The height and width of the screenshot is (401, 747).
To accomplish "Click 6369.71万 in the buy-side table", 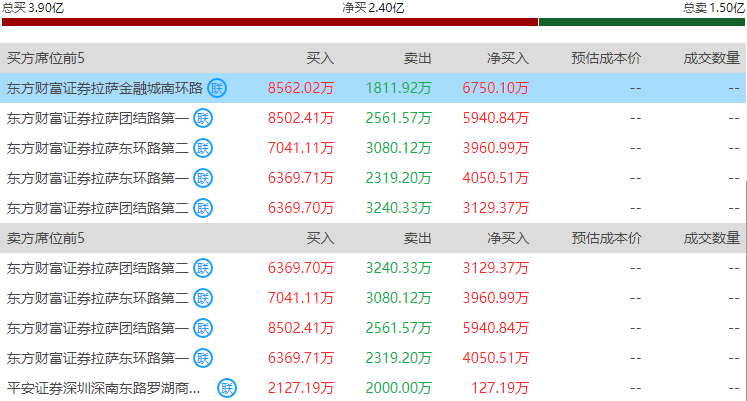I will (x=301, y=178).
